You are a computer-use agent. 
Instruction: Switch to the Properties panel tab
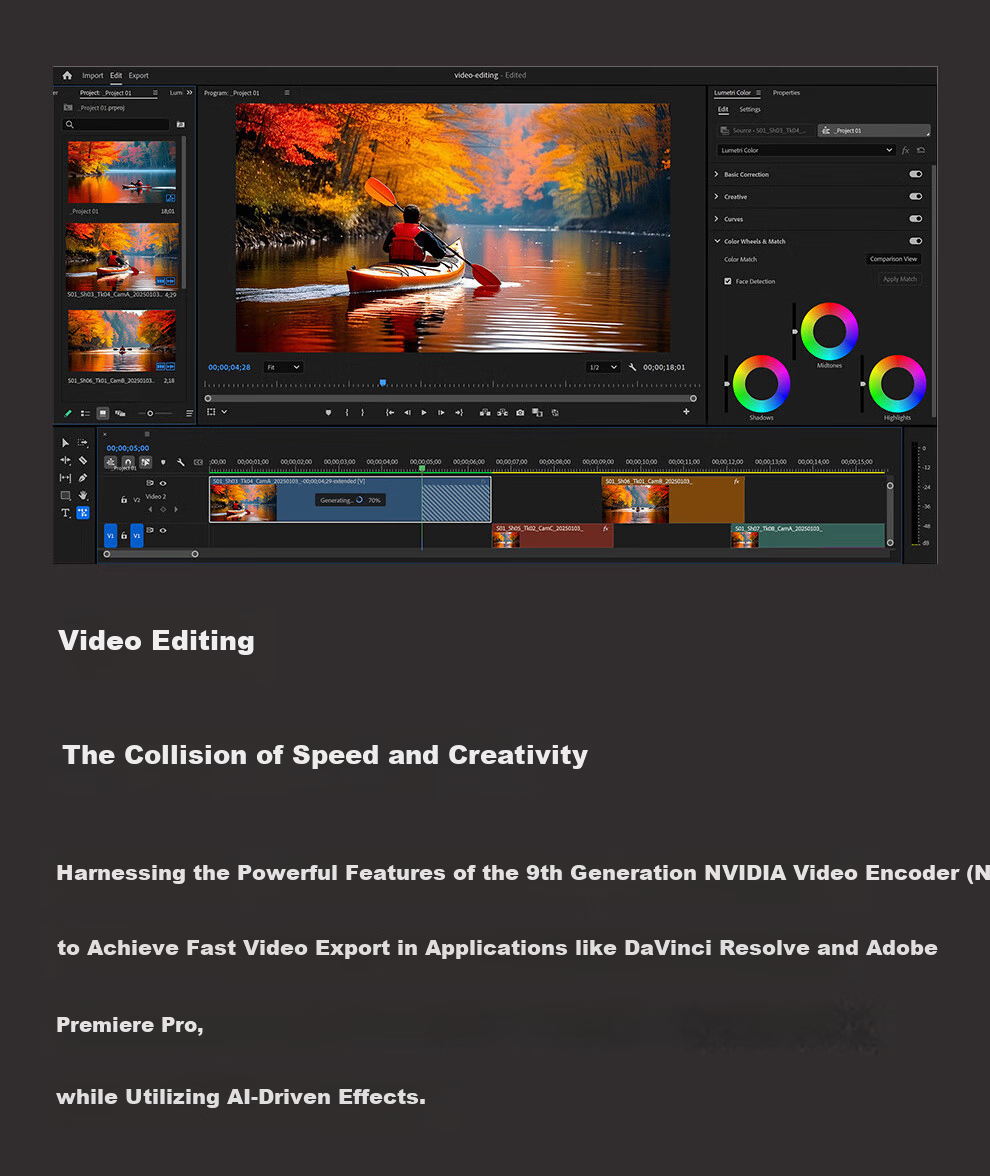point(786,93)
